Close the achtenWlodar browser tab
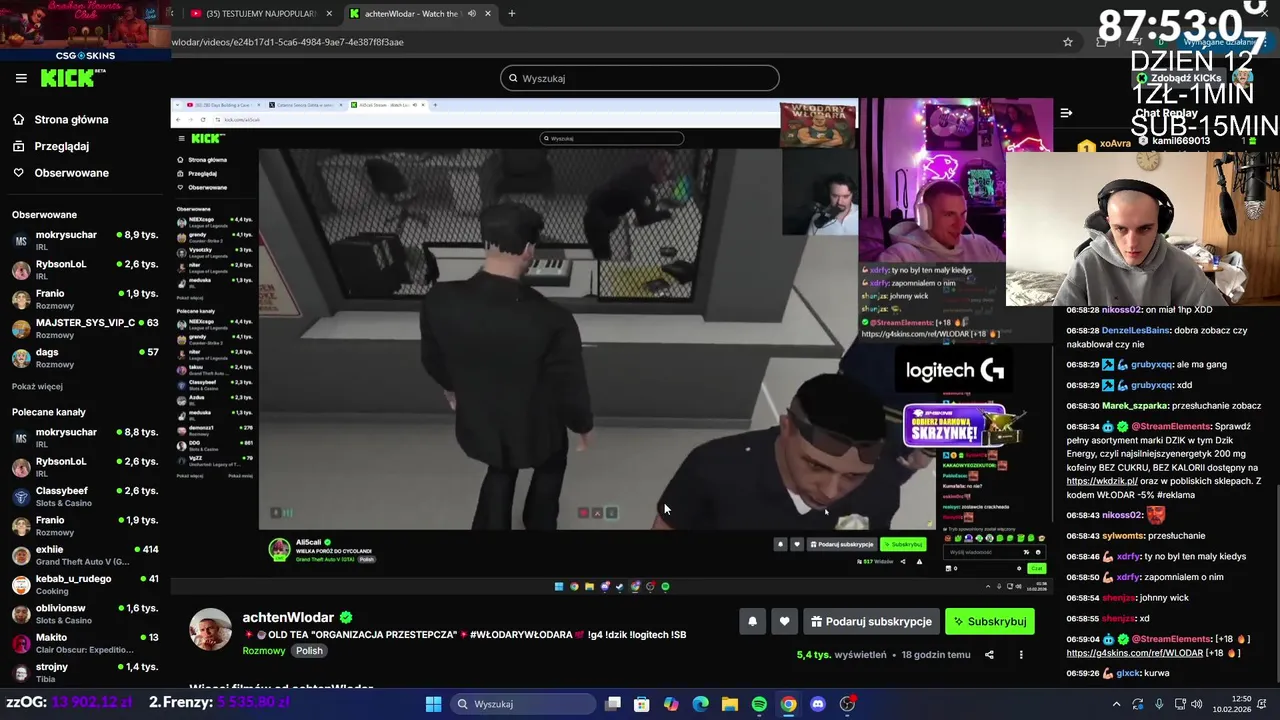The width and height of the screenshot is (1280, 720). pos(488,14)
